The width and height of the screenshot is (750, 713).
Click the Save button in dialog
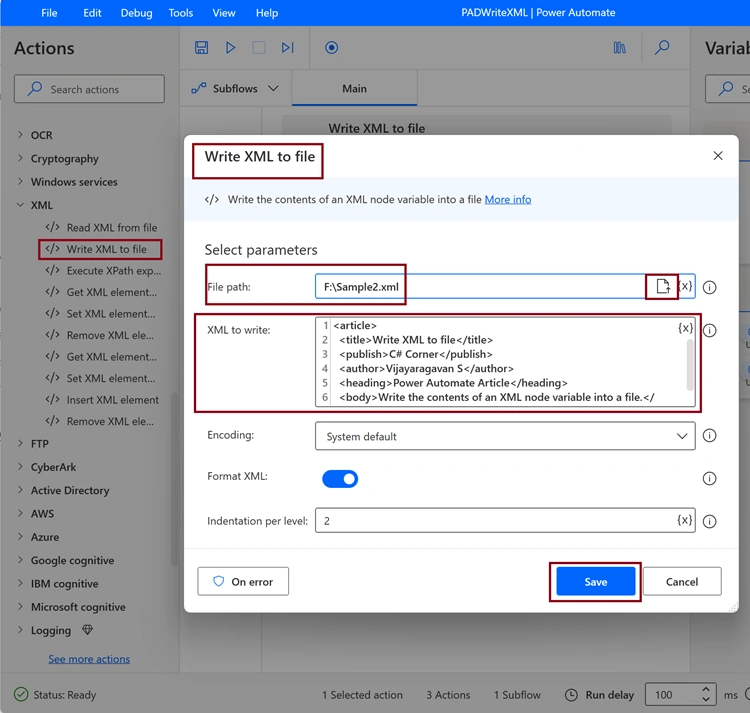click(596, 581)
